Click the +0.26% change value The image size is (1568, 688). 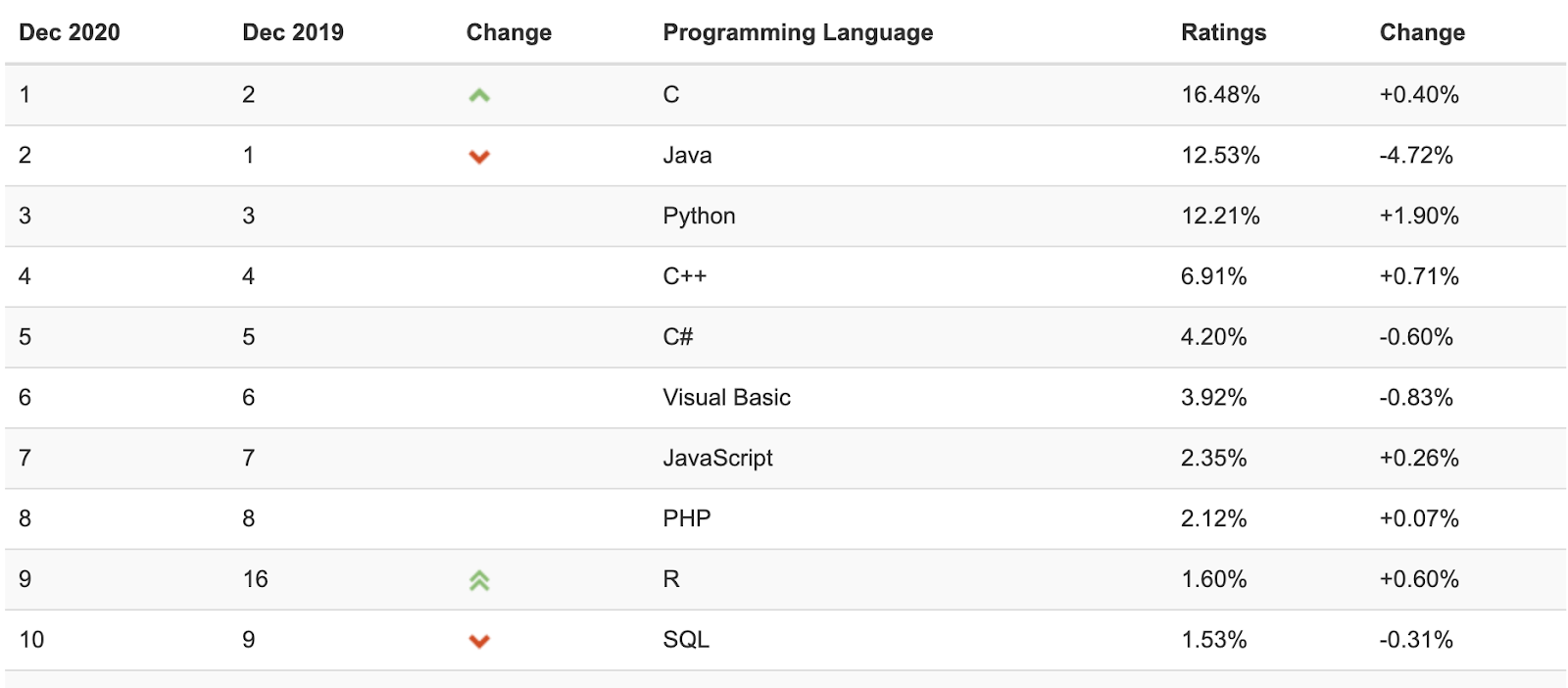1419,458
